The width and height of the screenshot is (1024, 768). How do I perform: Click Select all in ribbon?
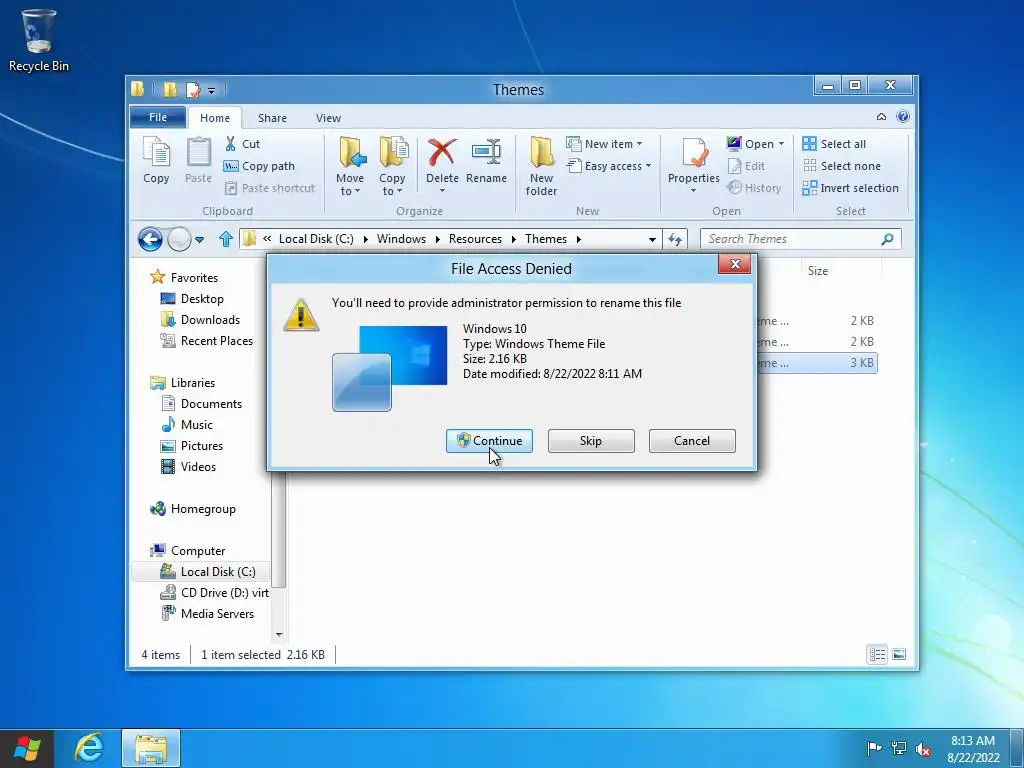835,144
